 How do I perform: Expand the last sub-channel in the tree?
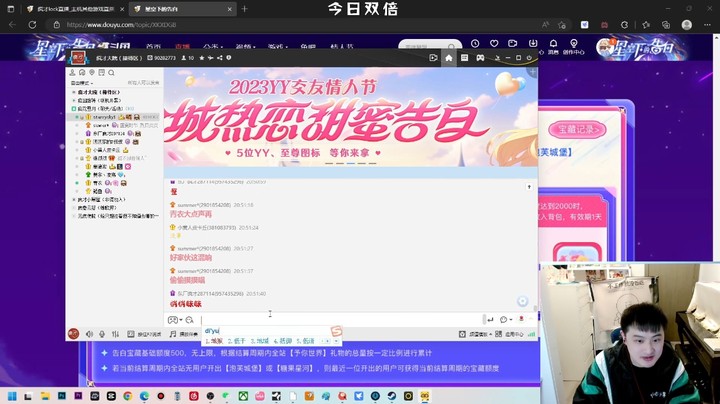(73, 216)
